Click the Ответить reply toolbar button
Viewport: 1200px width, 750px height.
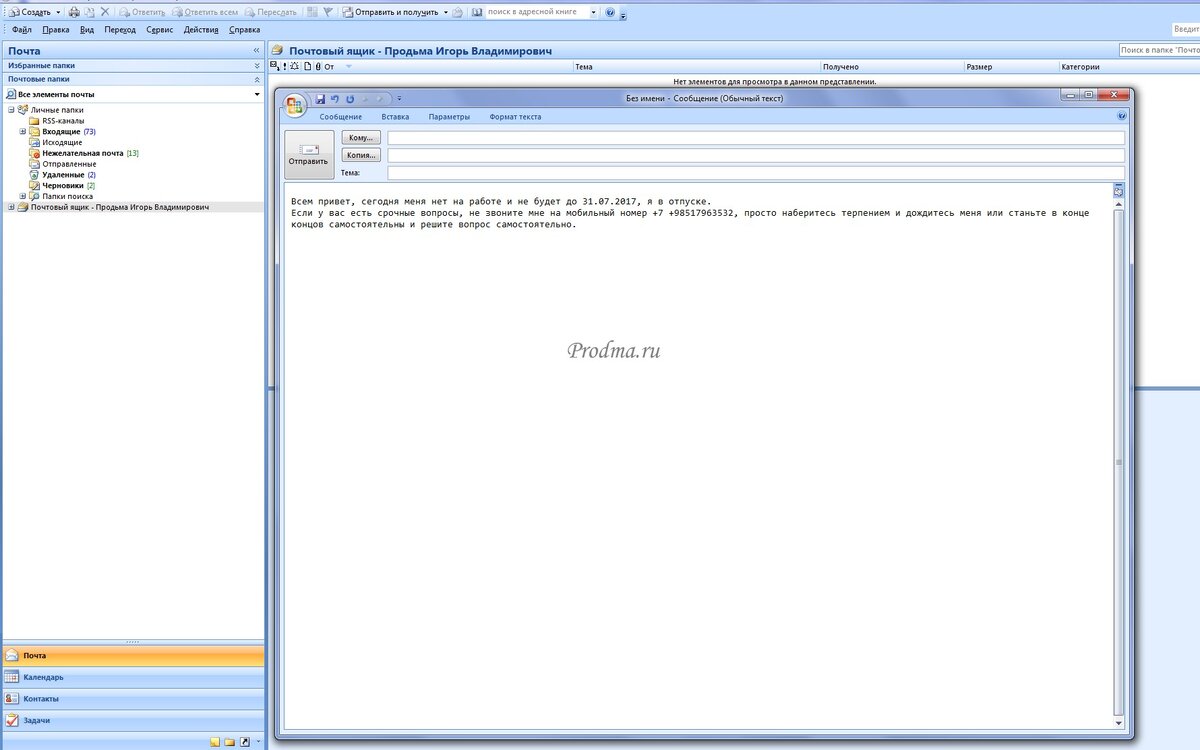click(x=142, y=12)
